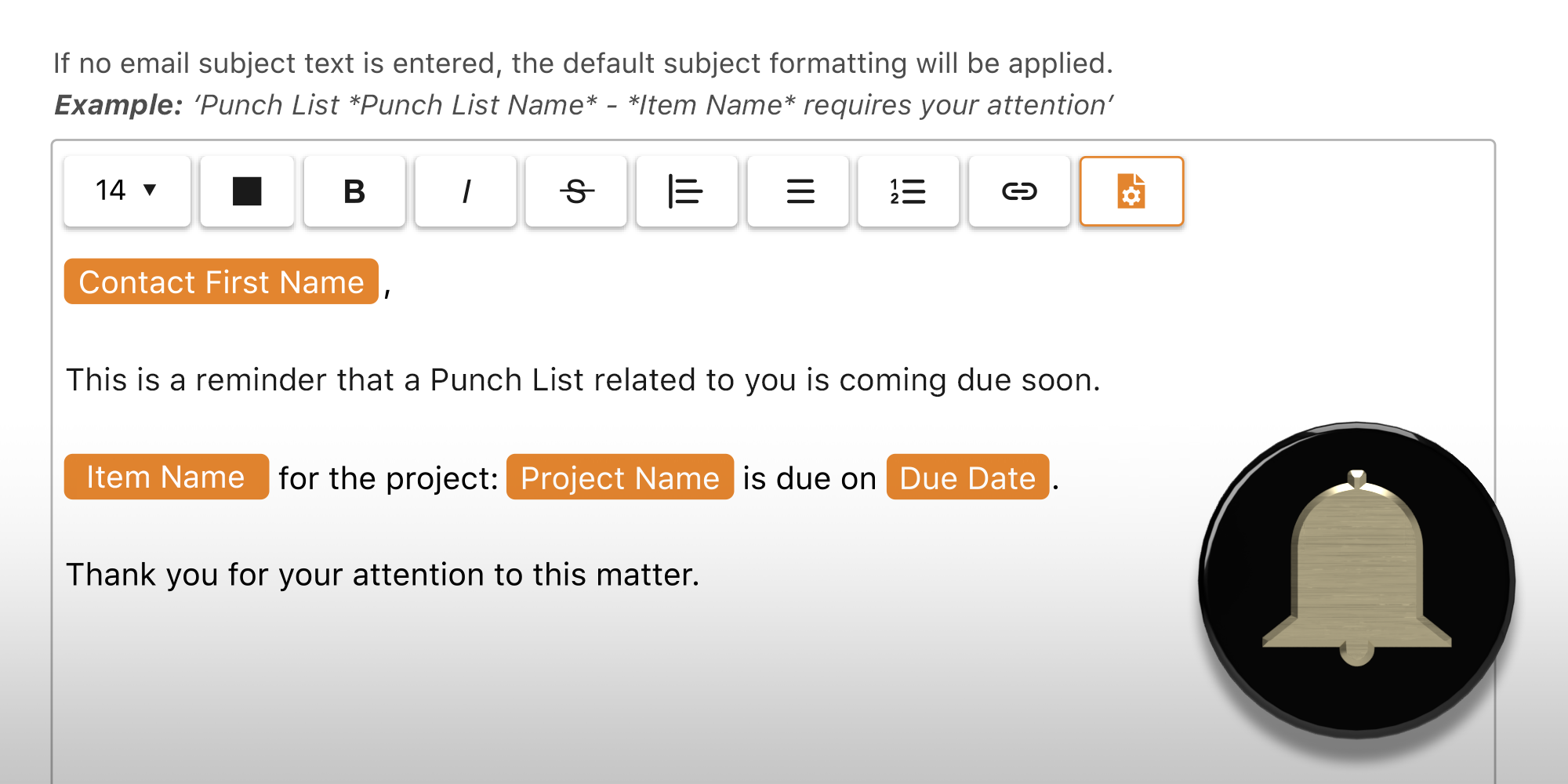
Task: Apply italic formatting
Action: point(465,191)
